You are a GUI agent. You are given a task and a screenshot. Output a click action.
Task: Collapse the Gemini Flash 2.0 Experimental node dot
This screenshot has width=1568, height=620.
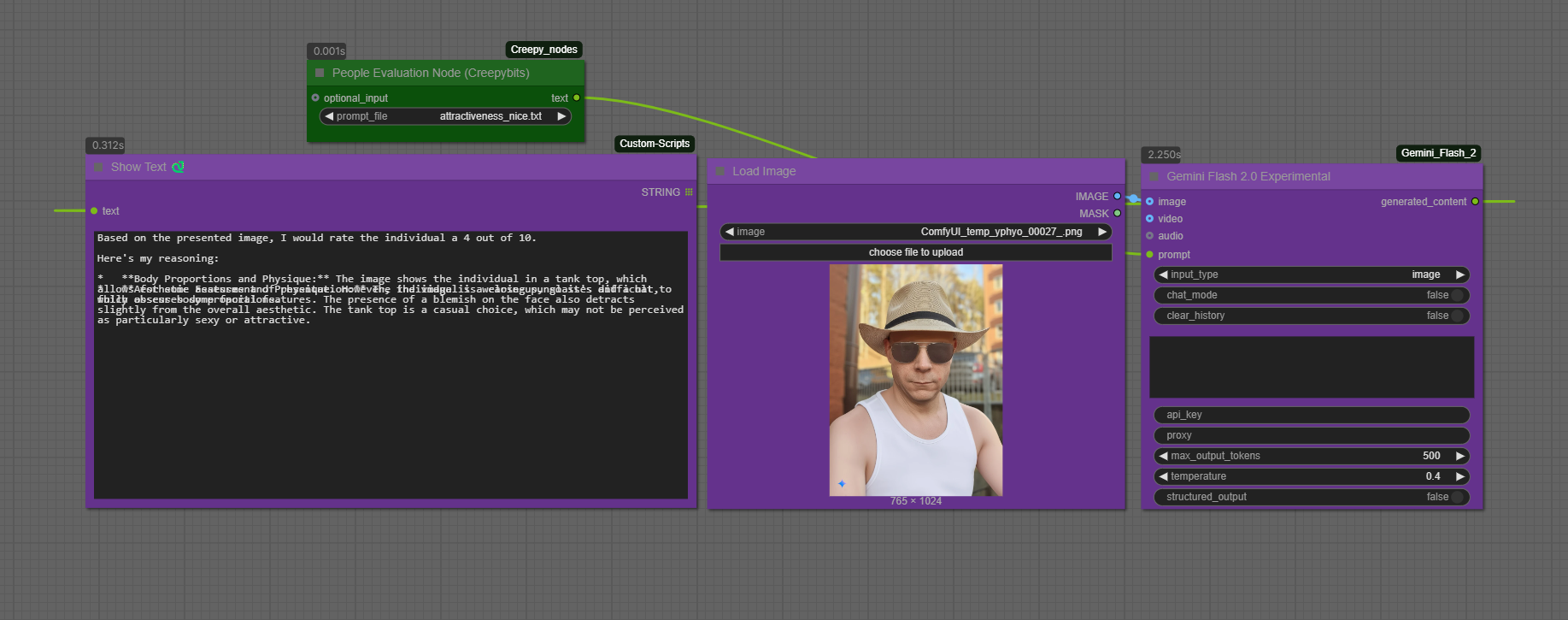[1154, 177]
